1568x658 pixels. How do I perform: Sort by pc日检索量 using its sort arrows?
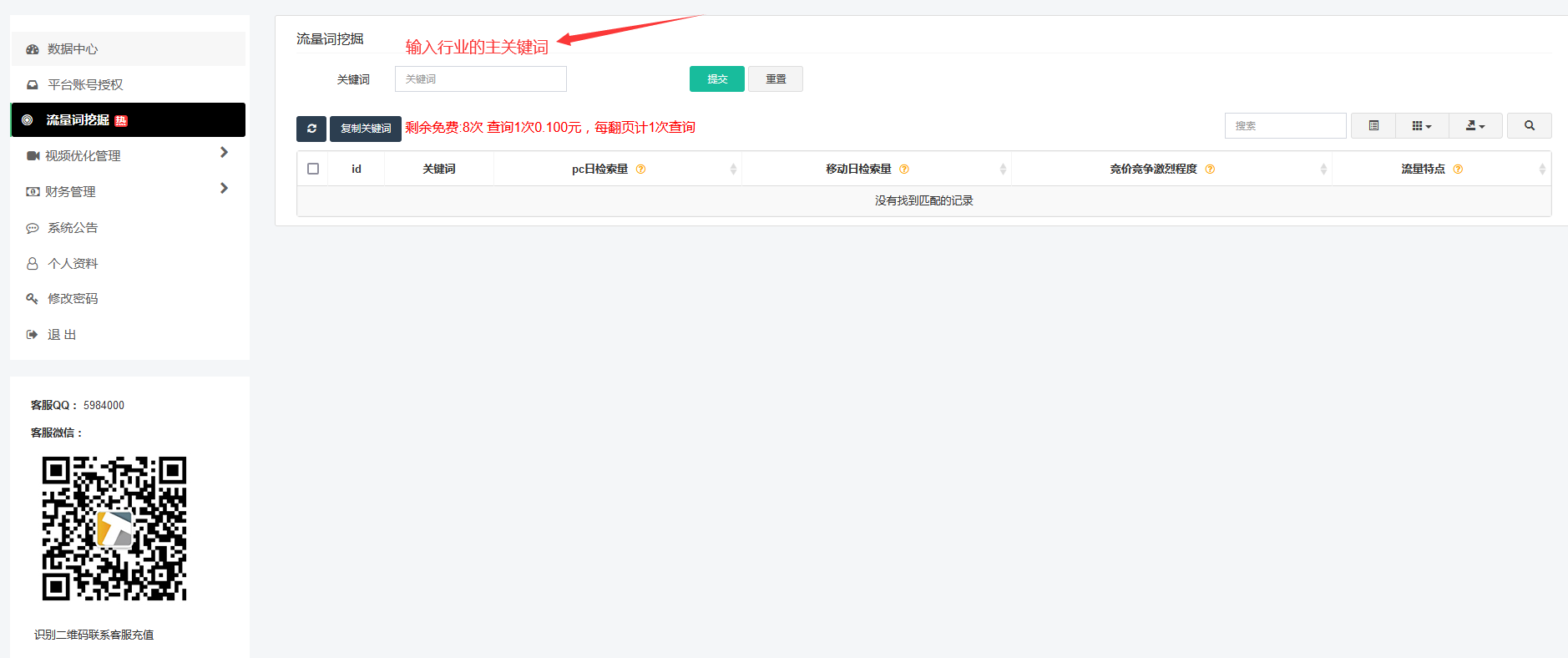pyautogui.click(x=733, y=170)
